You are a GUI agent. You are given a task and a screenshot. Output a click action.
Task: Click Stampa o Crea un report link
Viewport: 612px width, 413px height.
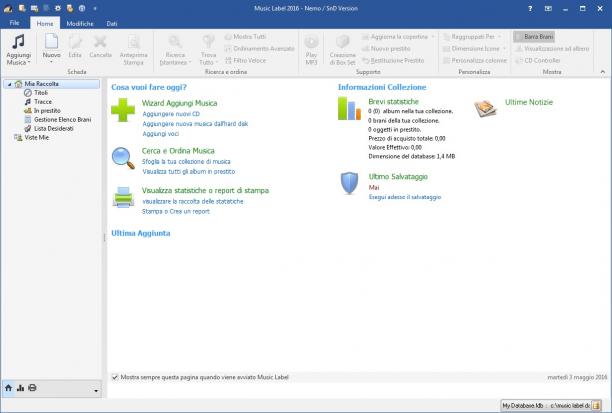(x=176, y=212)
